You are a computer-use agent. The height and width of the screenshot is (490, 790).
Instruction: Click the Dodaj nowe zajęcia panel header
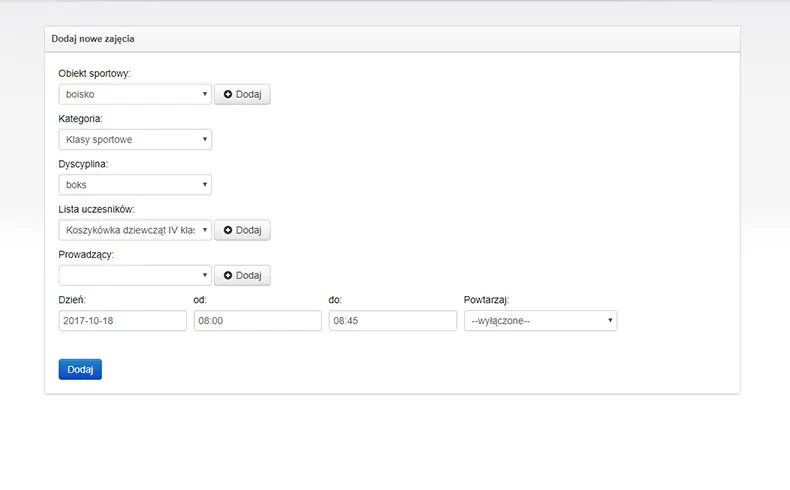(93, 39)
